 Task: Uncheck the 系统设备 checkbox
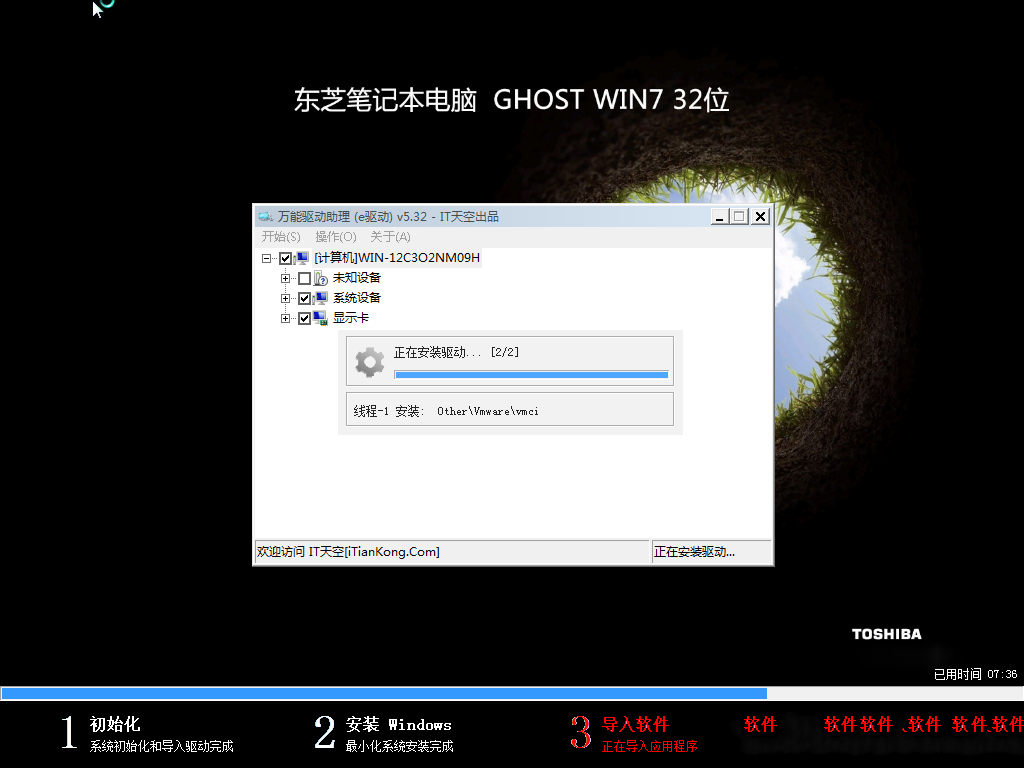[x=305, y=298]
